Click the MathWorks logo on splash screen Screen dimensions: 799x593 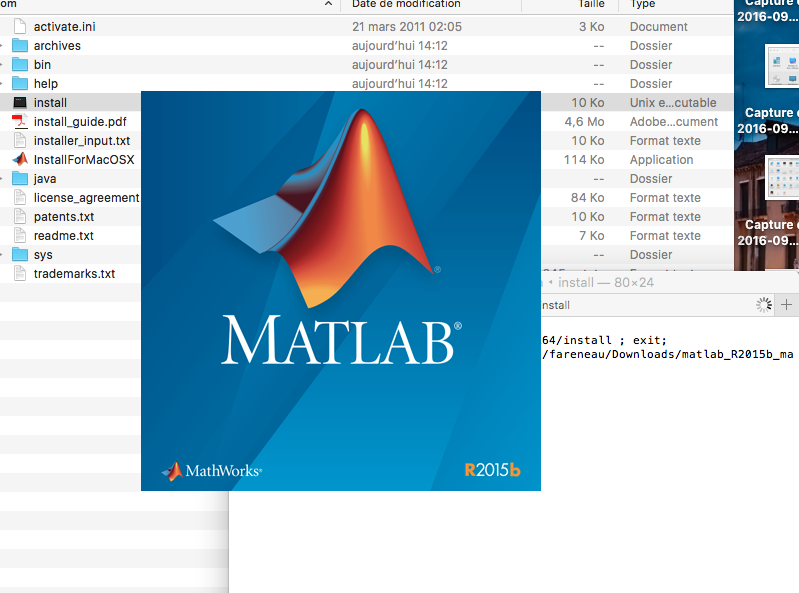(211, 470)
